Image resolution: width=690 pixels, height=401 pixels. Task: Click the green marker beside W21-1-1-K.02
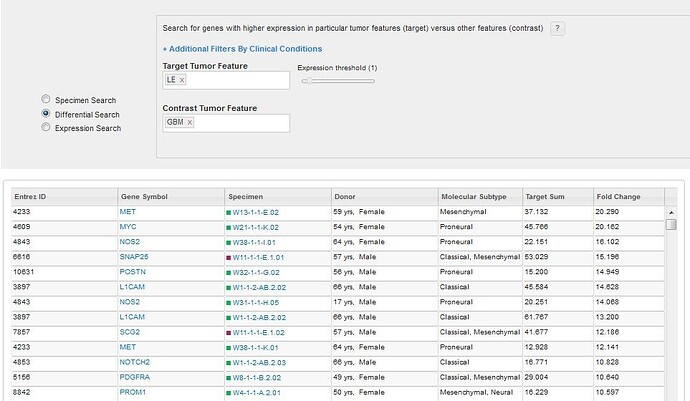point(228,228)
